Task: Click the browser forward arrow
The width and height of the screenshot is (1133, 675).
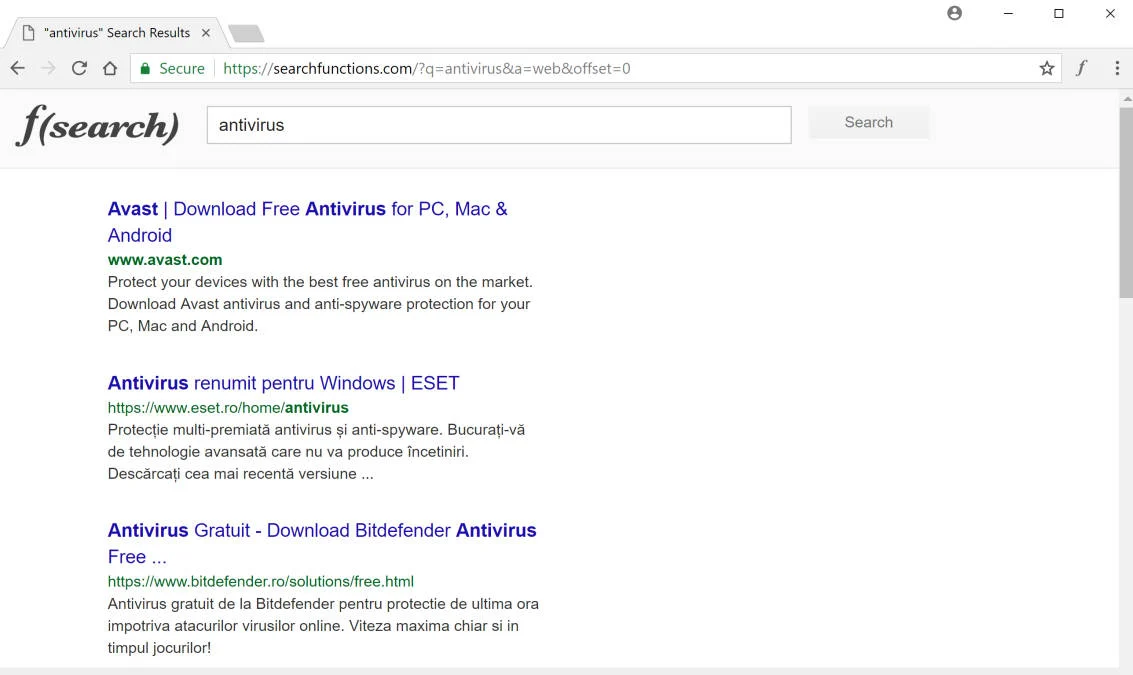Action: pos(48,68)
